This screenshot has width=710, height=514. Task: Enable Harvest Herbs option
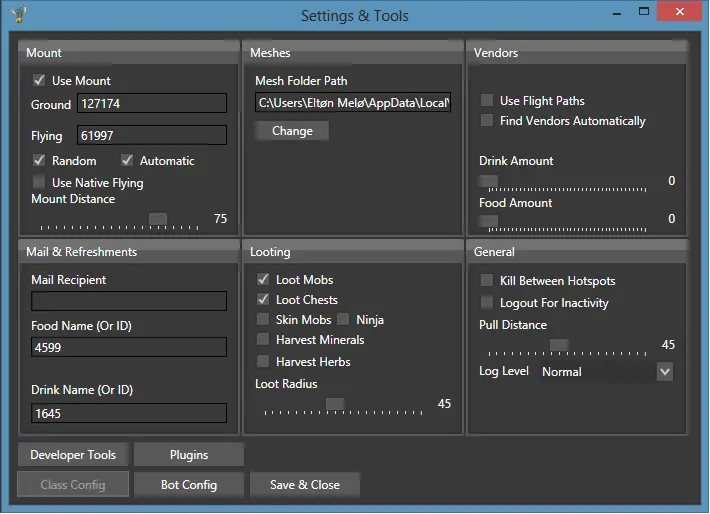pyautogui.click(x=264, y=362)
